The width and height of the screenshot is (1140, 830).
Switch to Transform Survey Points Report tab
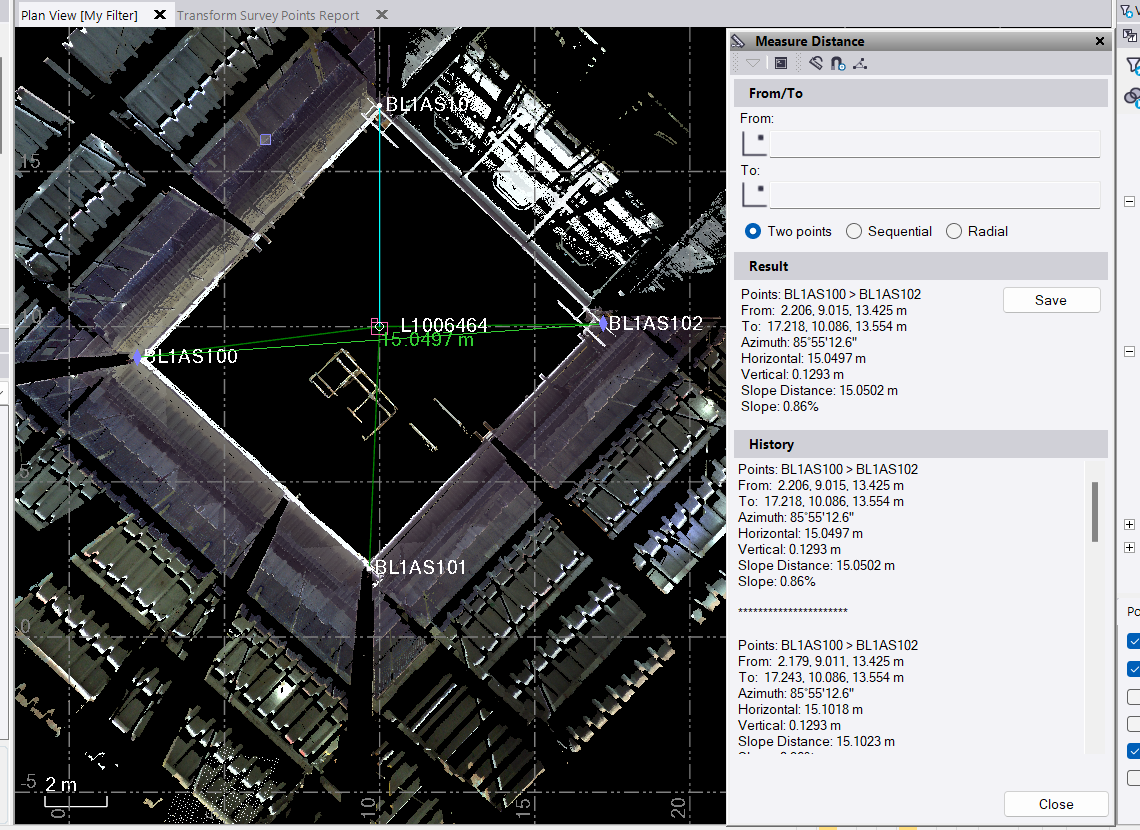click(268, 15)
